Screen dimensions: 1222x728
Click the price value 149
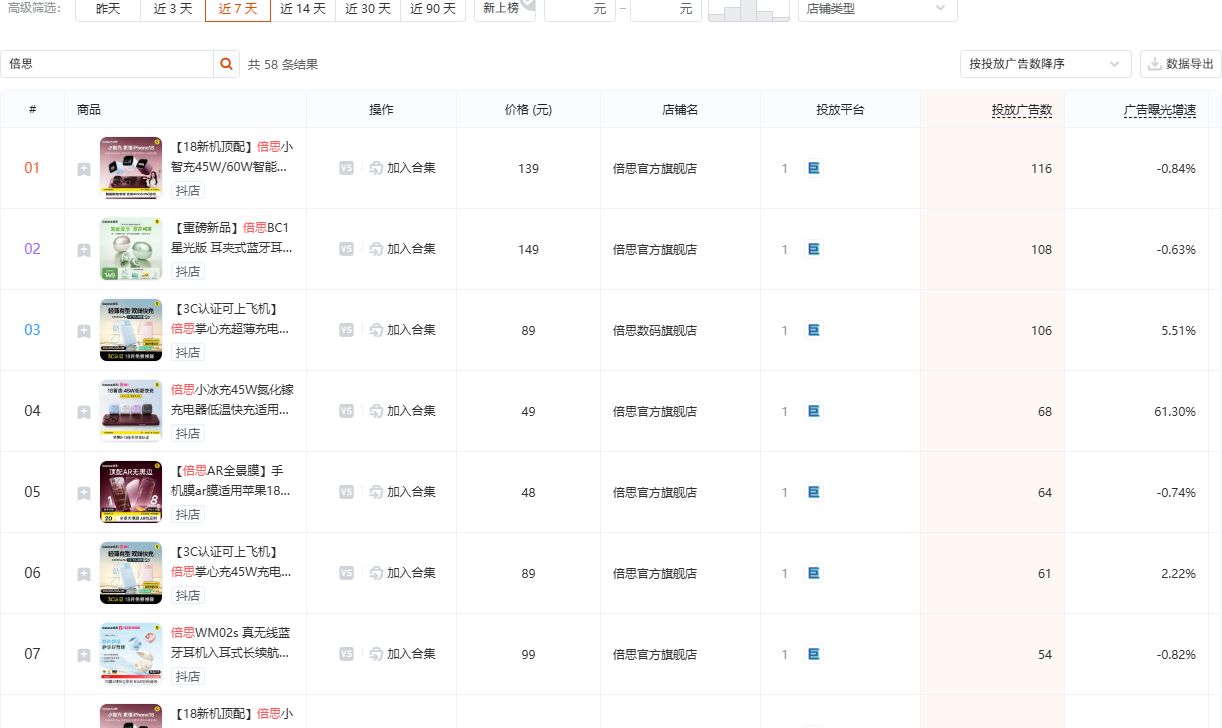(529, 250)
